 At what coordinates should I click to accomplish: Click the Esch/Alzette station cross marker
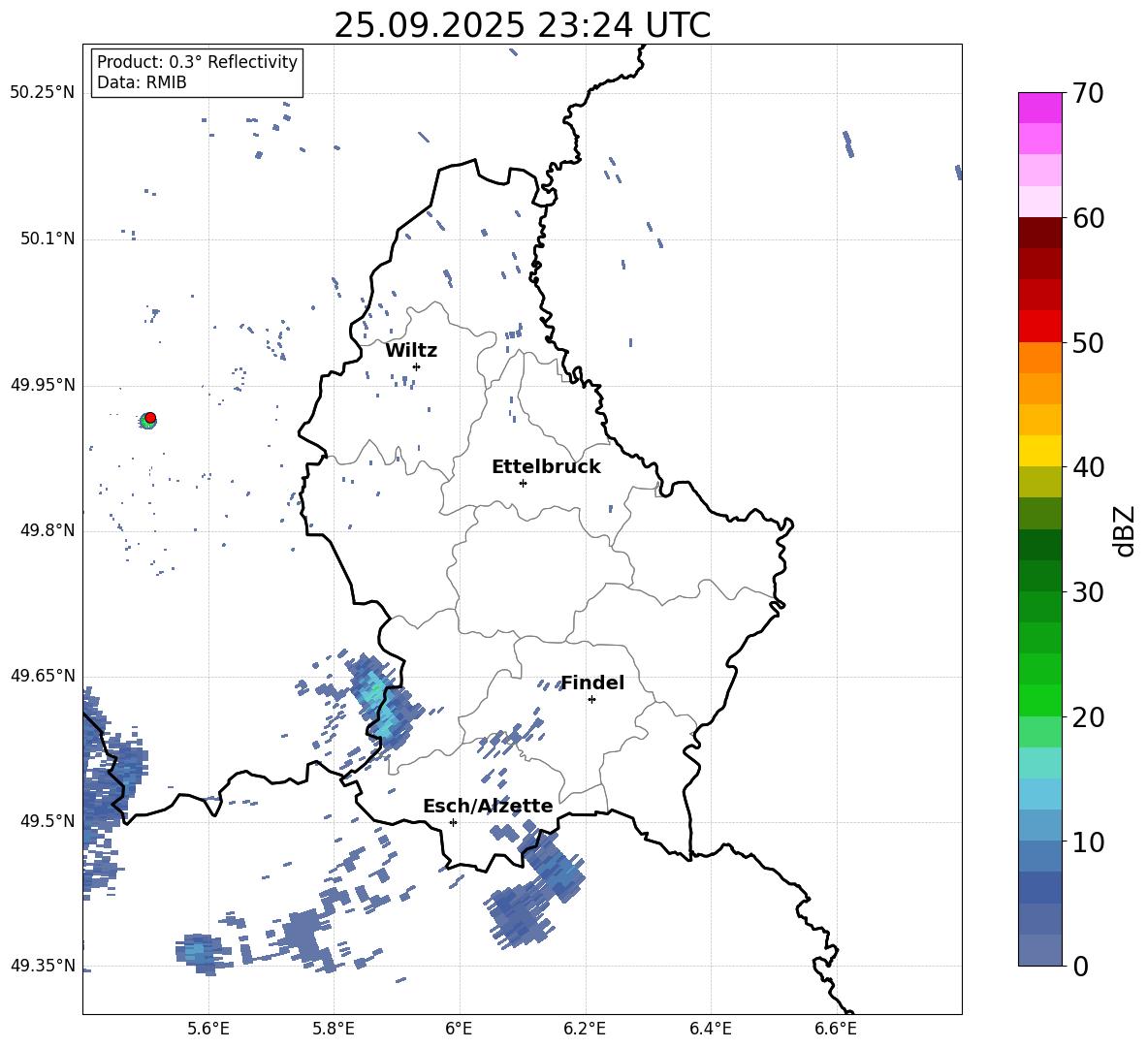click(453, 822)
